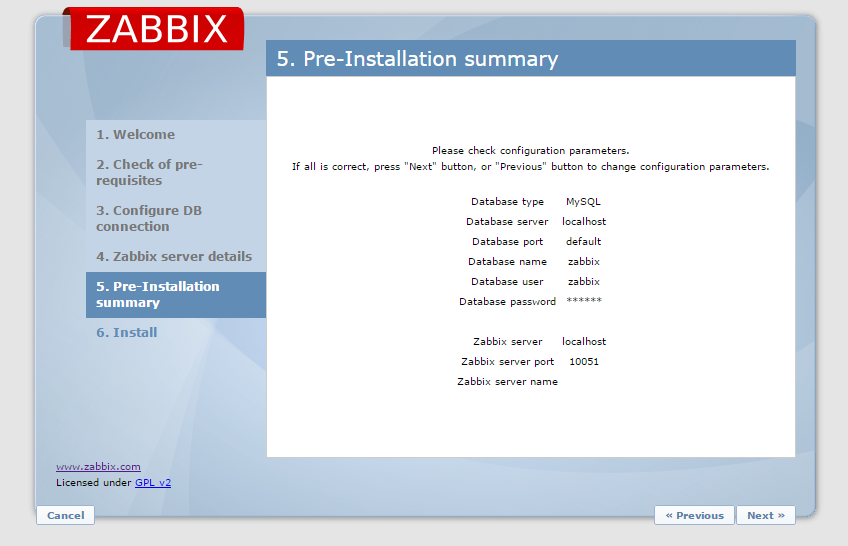Jump to step 6. Install
Viewport: 848px width, 546px height.
(127, 332)
